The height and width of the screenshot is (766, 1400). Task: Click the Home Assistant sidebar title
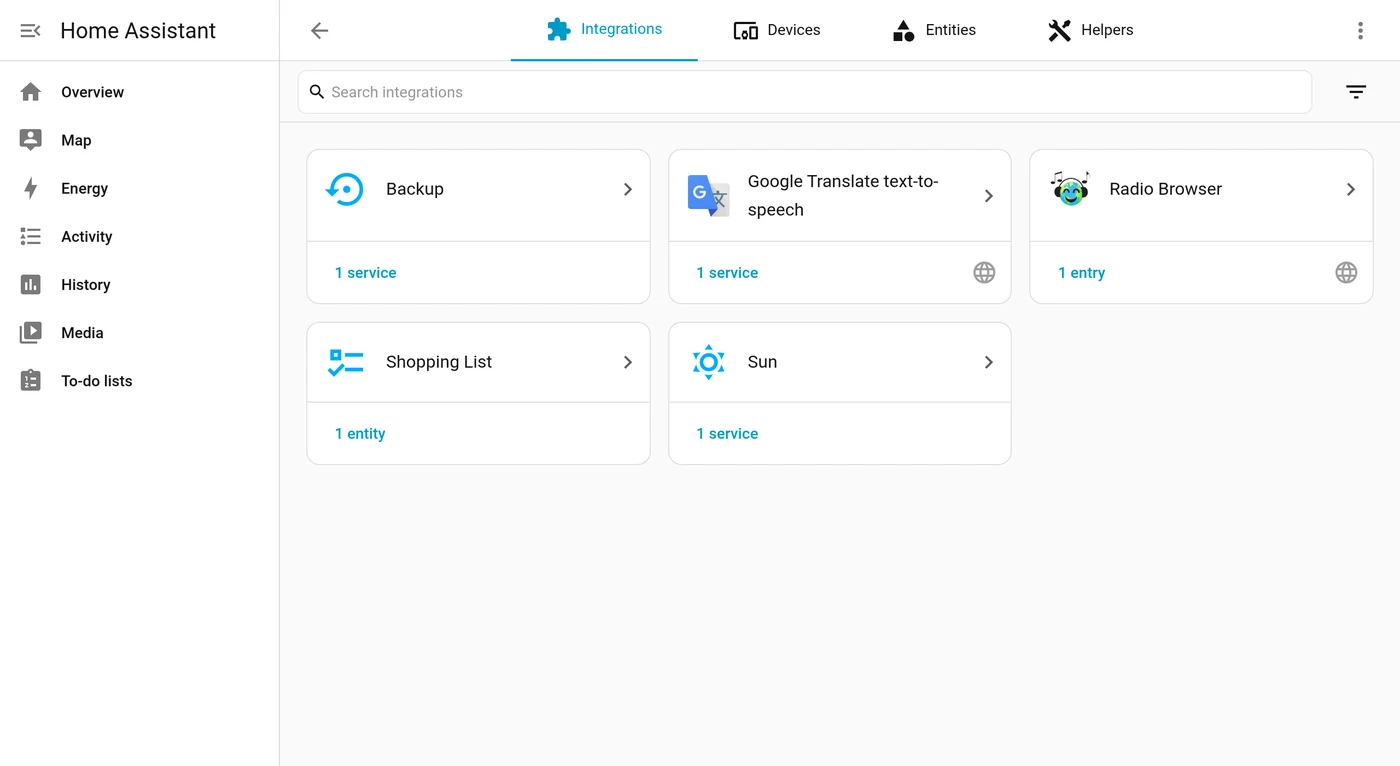pos(138,31)
